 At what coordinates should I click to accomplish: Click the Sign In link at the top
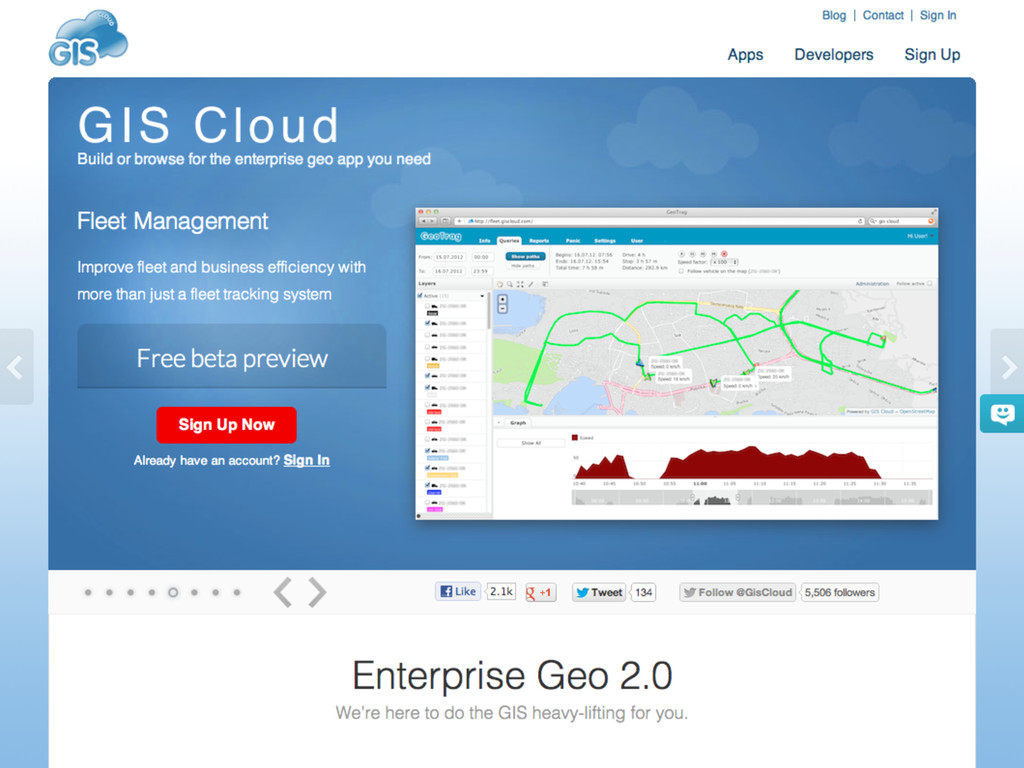tap(938, 16)
